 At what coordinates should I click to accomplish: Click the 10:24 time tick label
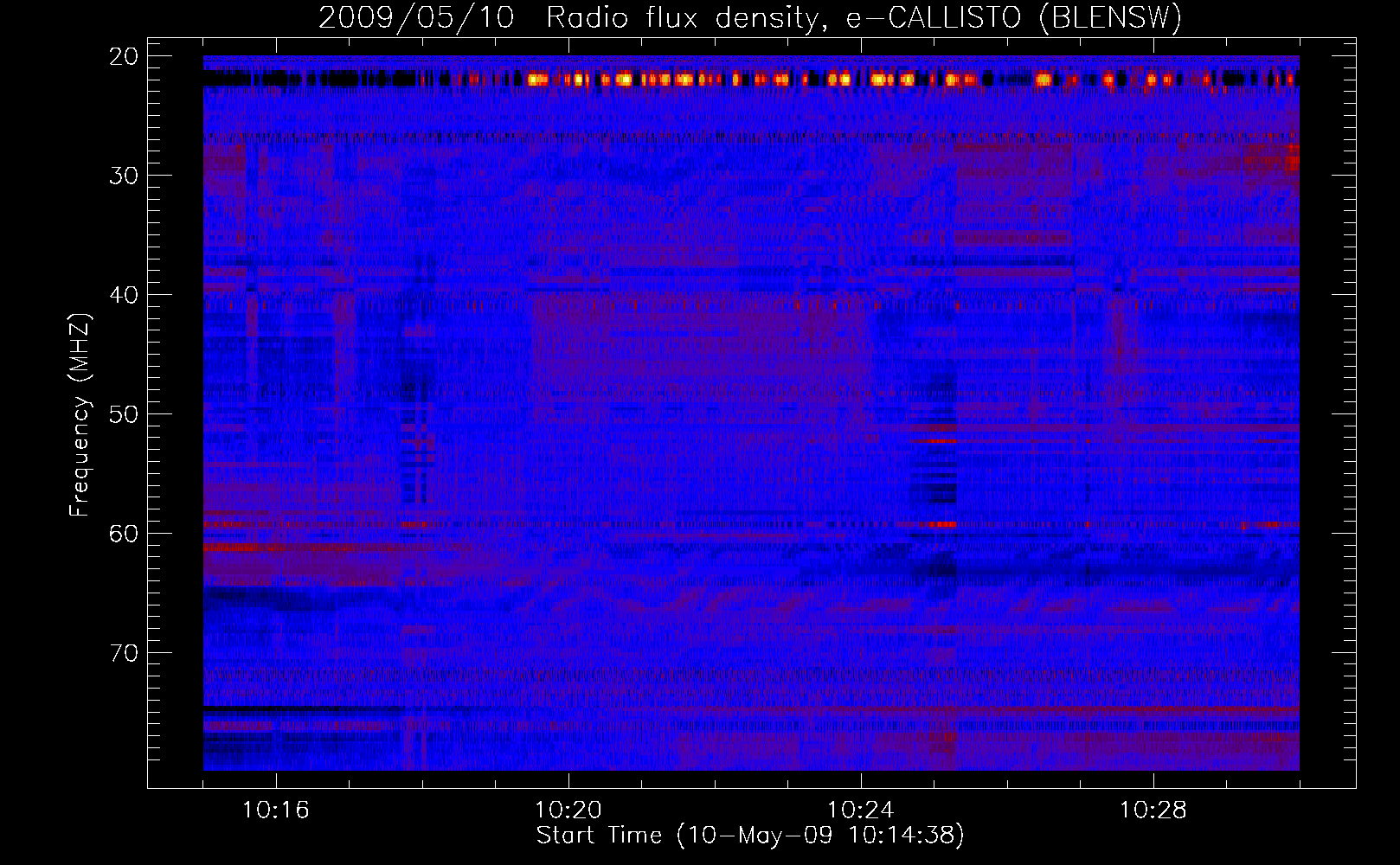click(861, 811)
